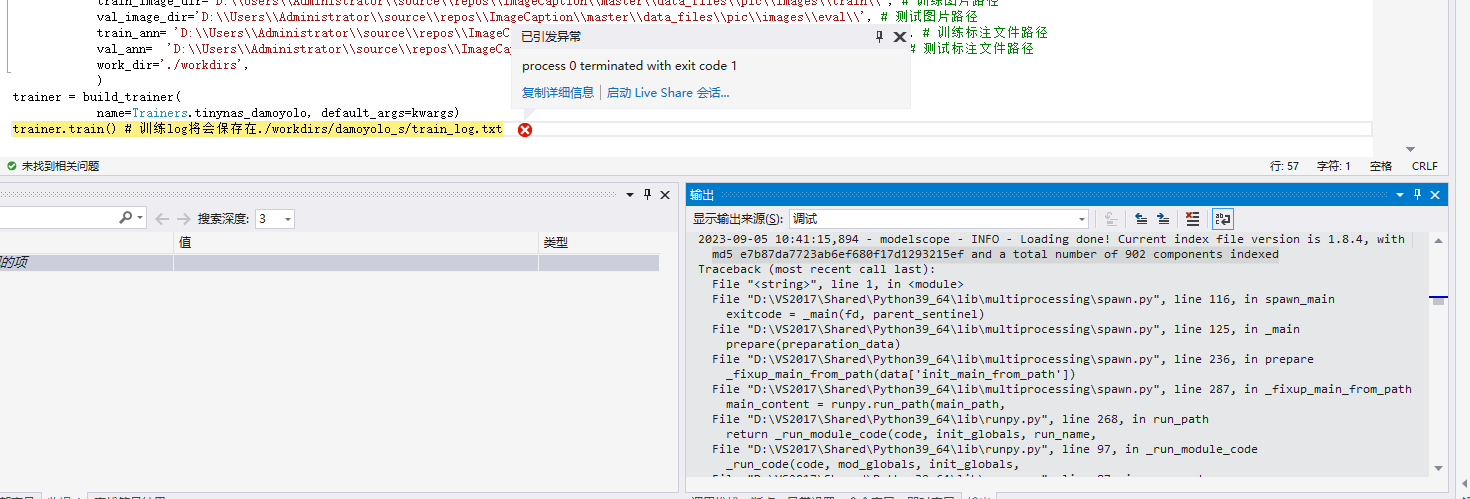1470x499 pixels.
Task: Click the trainer.train() highlighted code line
Action: coord(258,130)
